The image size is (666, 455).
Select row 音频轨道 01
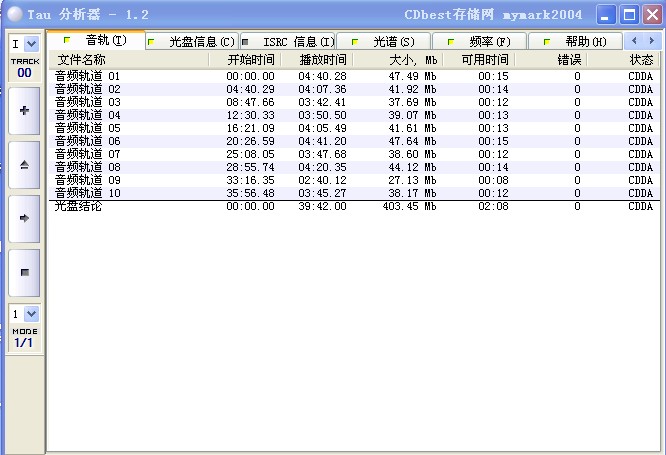(x=354, y=76)
